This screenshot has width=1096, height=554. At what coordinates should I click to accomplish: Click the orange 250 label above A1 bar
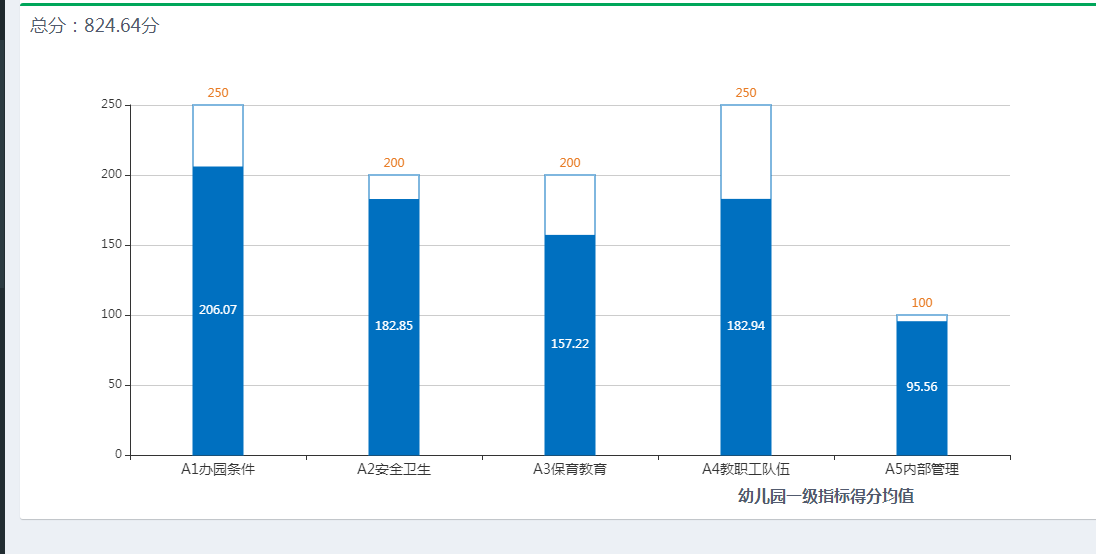click(218, 93)
